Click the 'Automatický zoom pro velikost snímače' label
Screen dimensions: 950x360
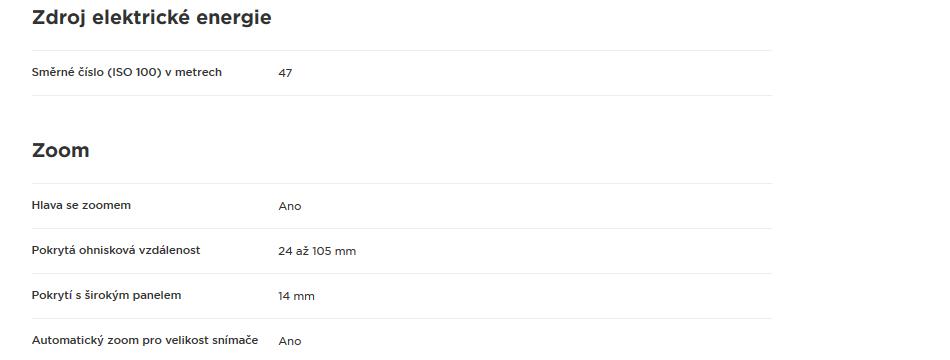coord(145,340)
